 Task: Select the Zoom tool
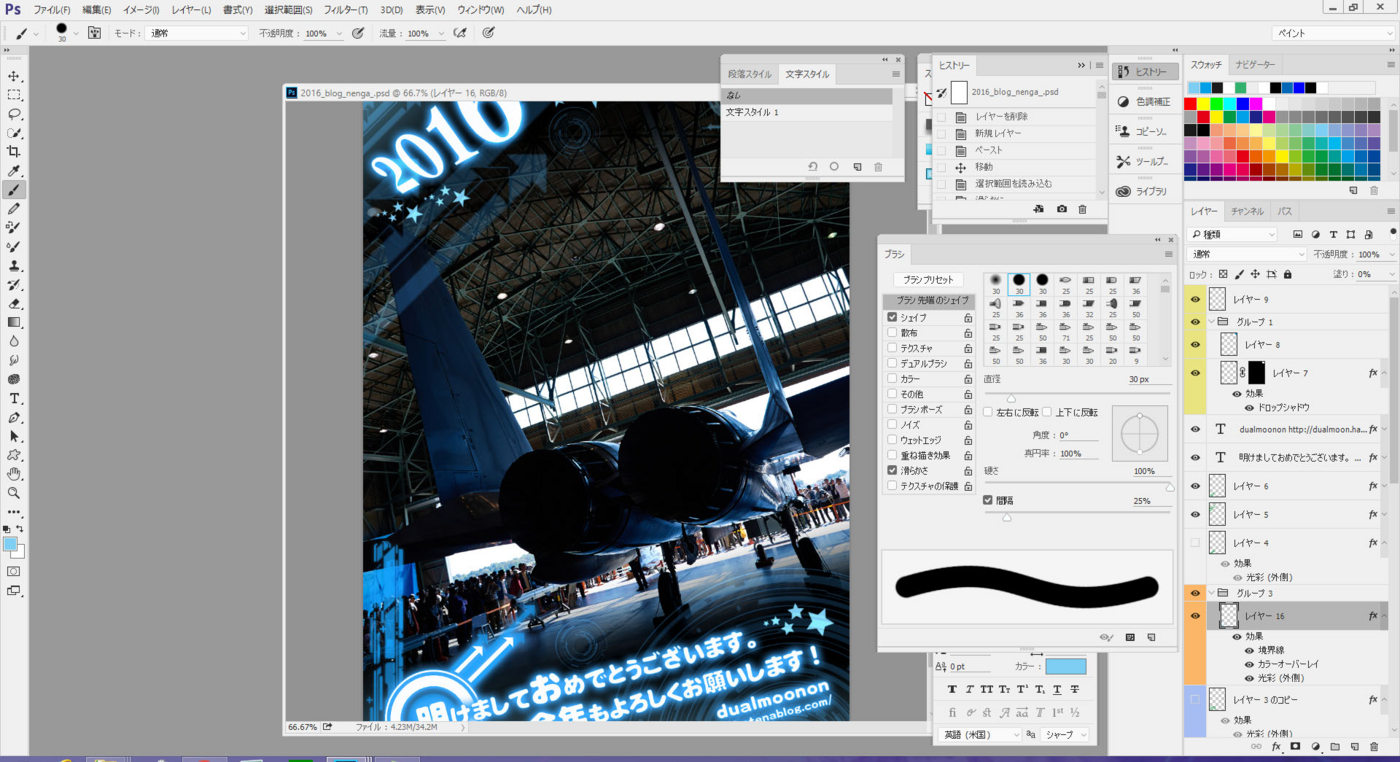click(14, 493)
